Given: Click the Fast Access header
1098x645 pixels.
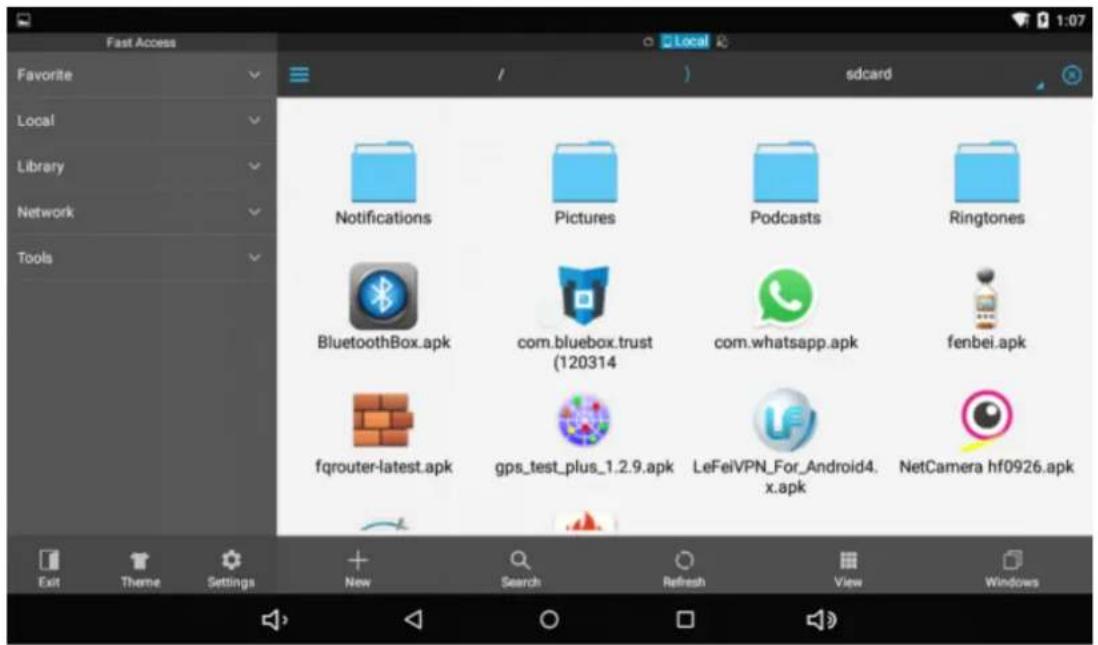Looking at the screenshot, I should coord(141,43).
